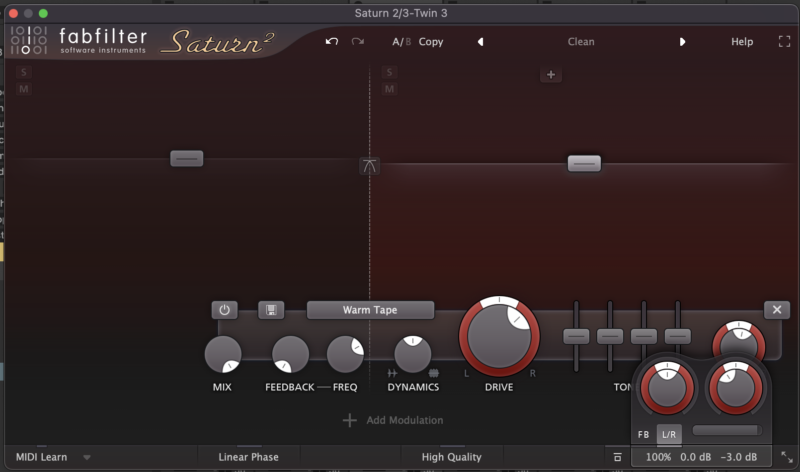Image resolution: width=800 pixels, height=472 pixels.
Task: Close the window with the red button
Action: [14, 13]
